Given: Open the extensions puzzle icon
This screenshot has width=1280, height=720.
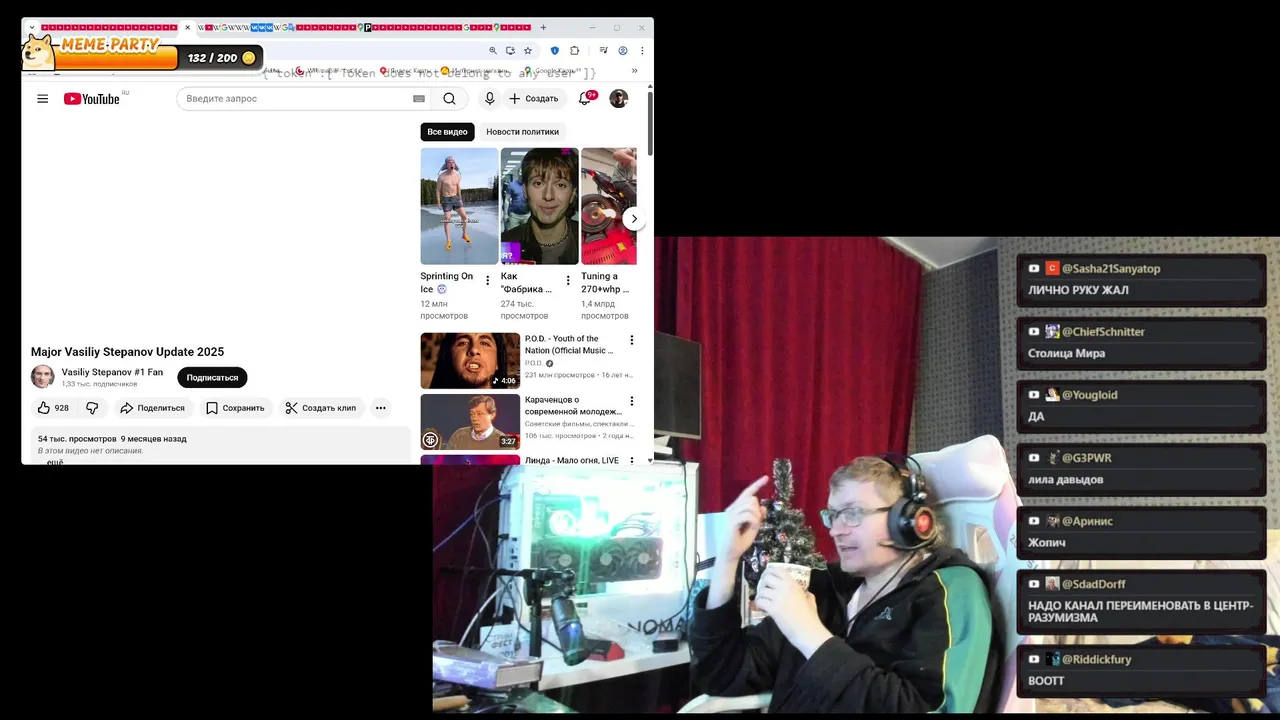Looking at the screenshot, I should 574,50.
